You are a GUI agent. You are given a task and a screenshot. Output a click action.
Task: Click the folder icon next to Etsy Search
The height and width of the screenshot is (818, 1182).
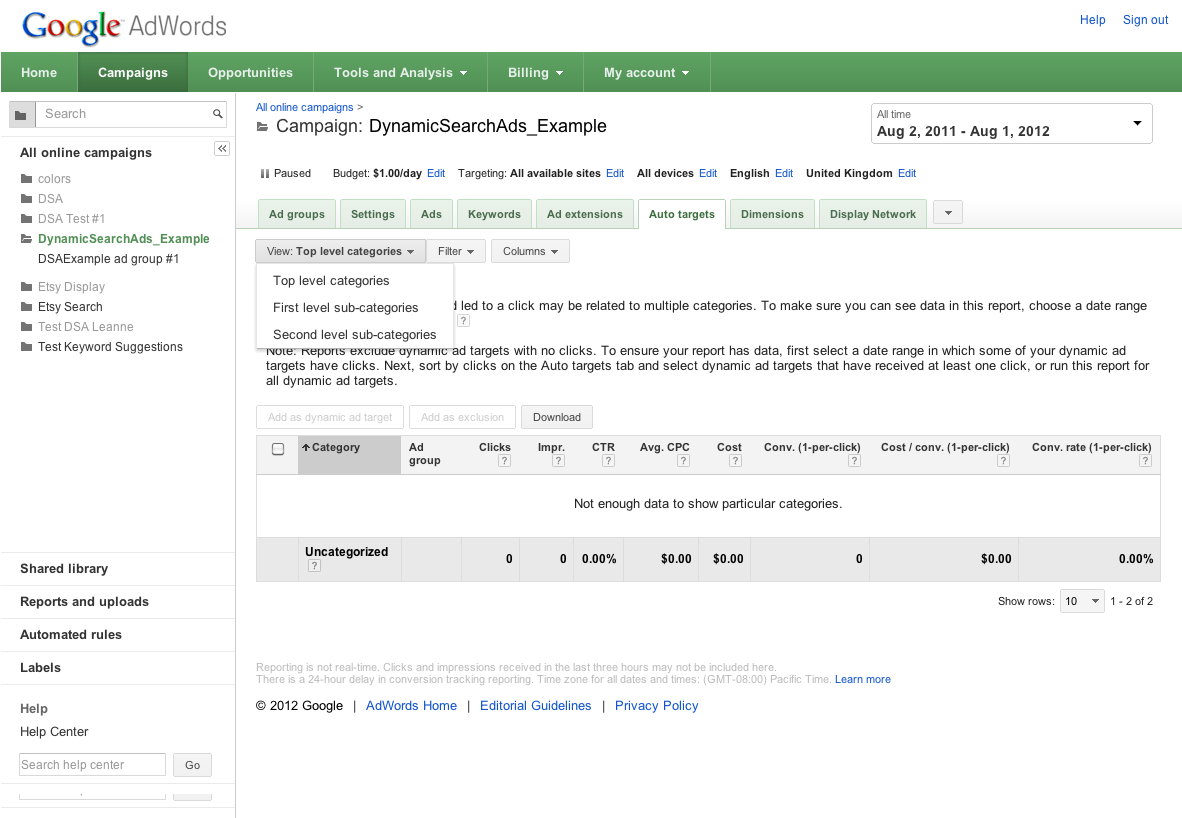pos(26,307)
